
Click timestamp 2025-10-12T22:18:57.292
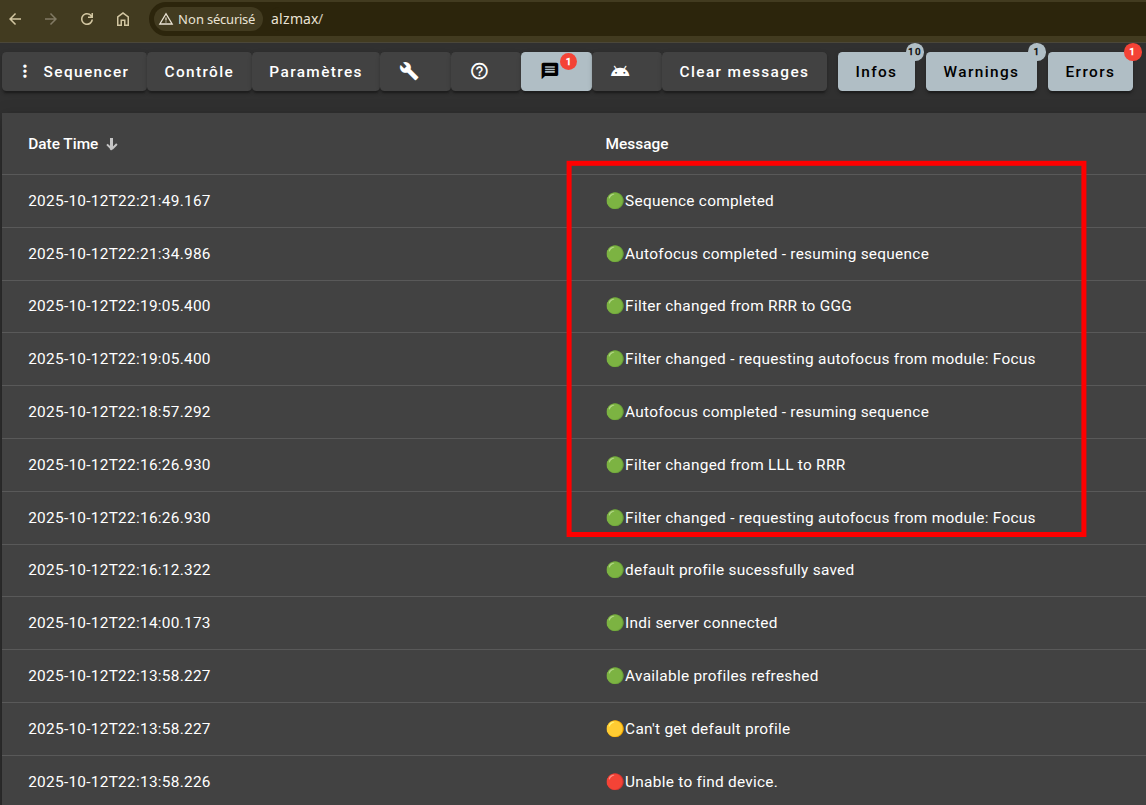[x=119, y=412]
